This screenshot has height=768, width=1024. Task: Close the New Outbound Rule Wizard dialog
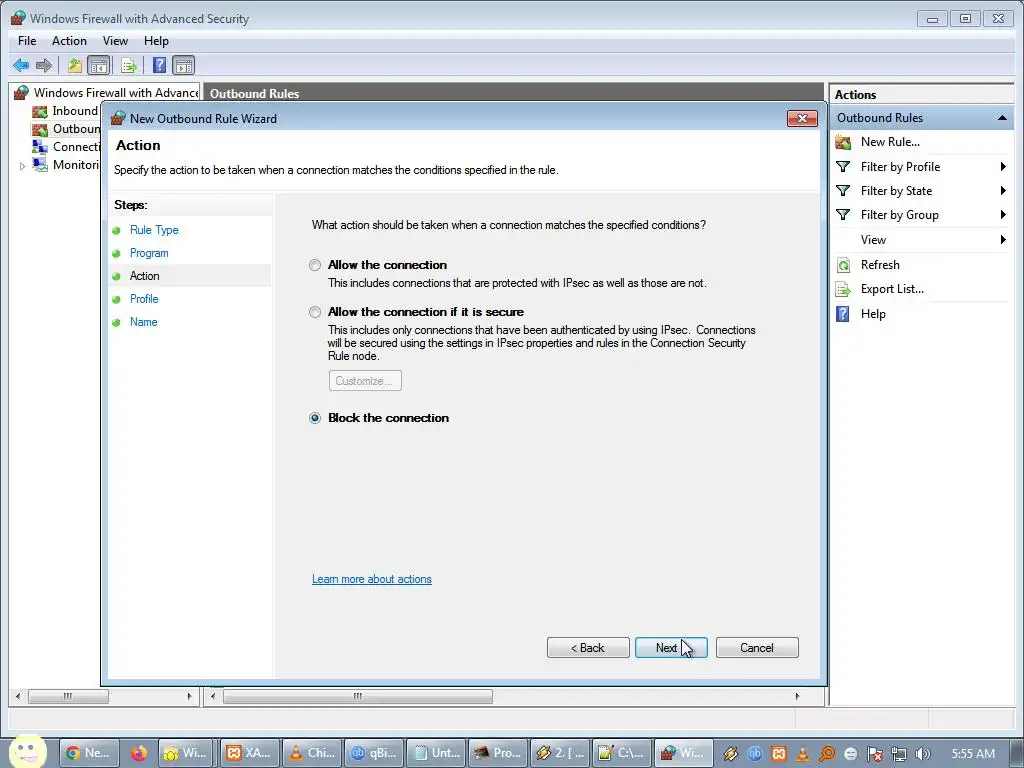coord(802,118)
